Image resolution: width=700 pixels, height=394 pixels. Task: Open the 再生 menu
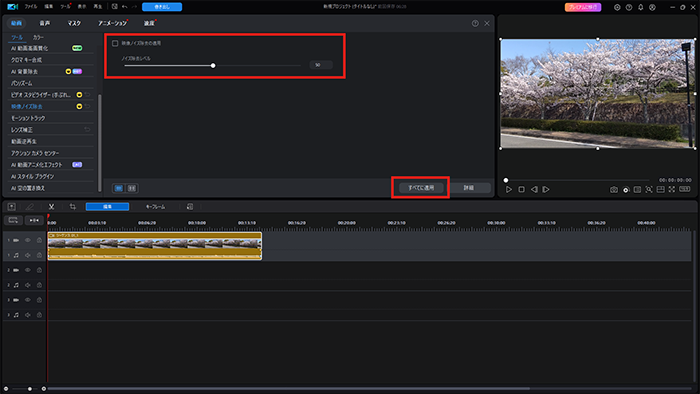pos(97,7)
